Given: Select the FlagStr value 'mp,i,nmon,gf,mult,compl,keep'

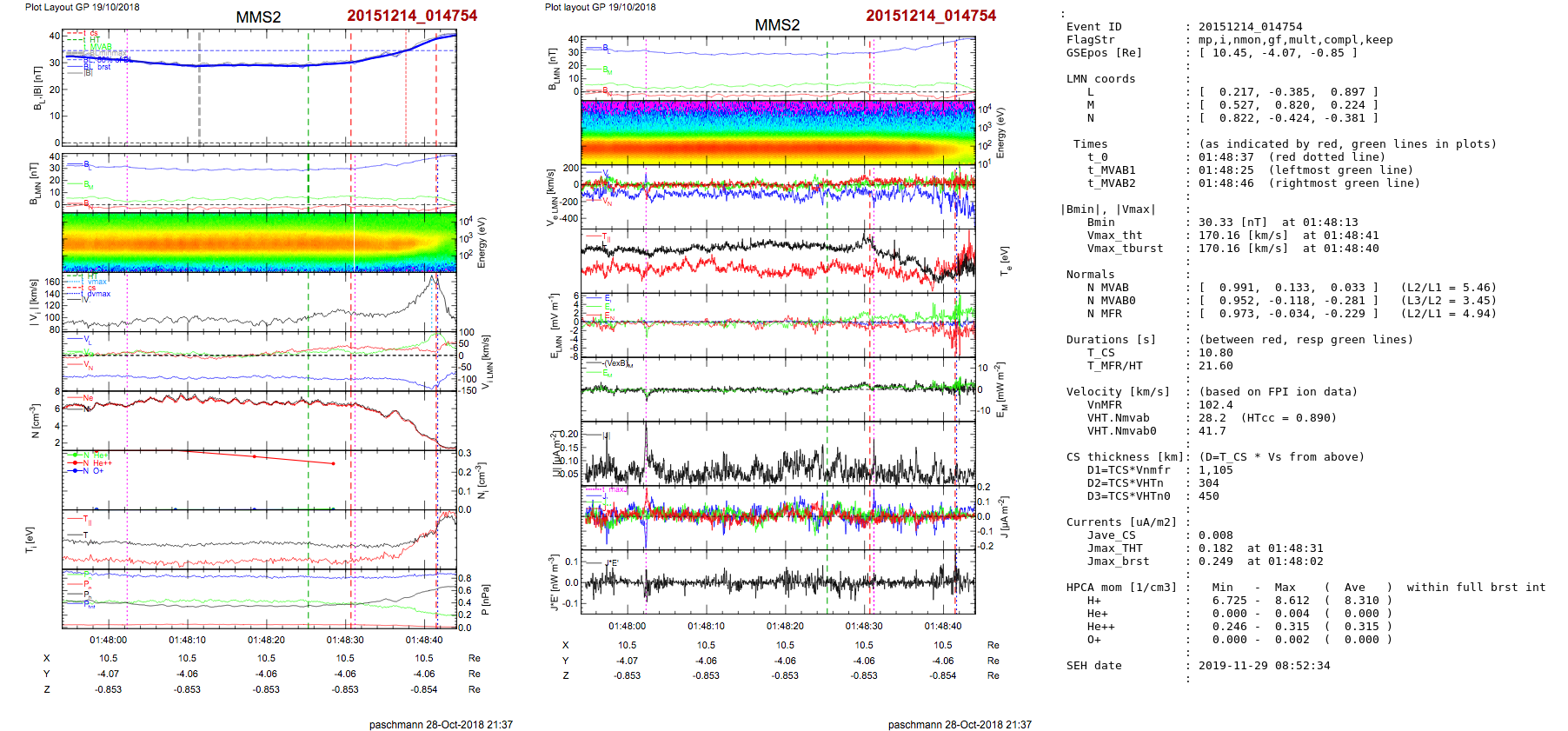Looking at the screenshot, I should [1296, 40].
